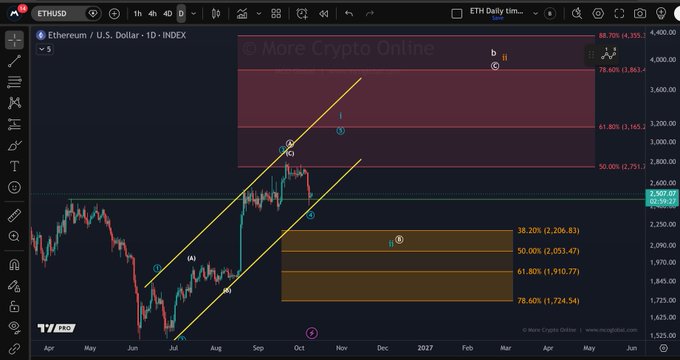
Task: Open the Fibonacci and Gann tools
Action: pyautogui.click(x=14, y=82)
